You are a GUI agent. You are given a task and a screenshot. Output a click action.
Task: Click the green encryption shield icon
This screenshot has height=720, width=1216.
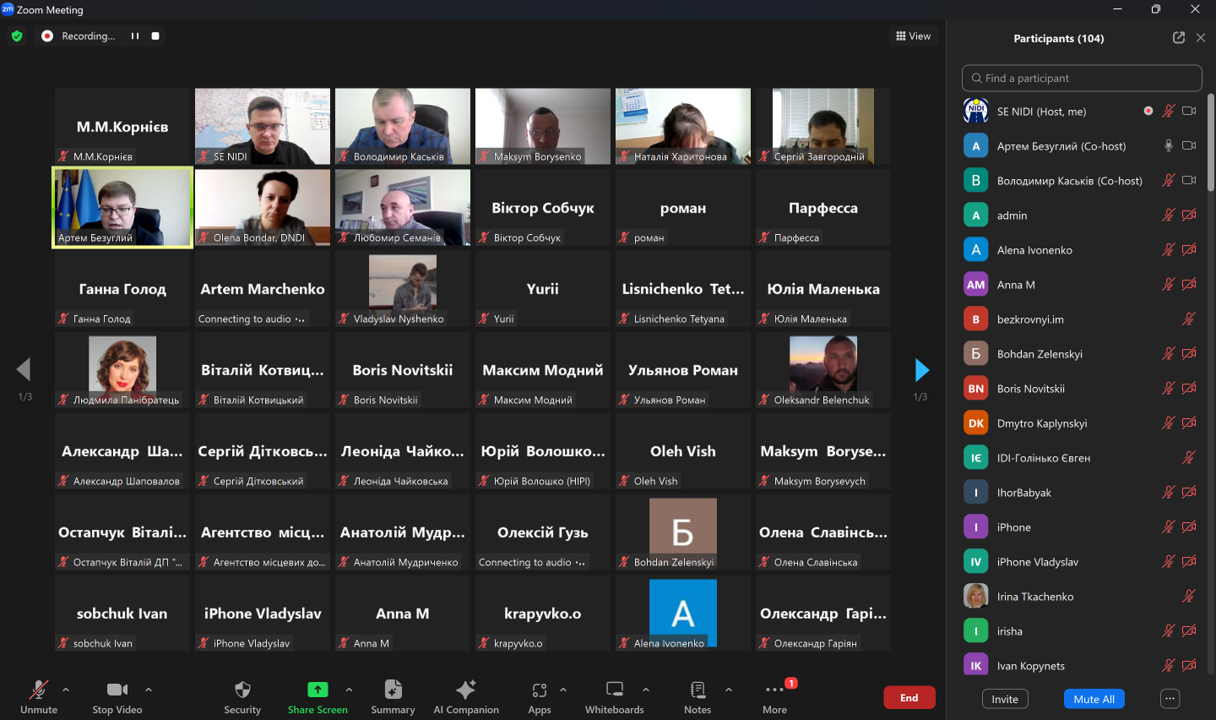click(17, 36)
